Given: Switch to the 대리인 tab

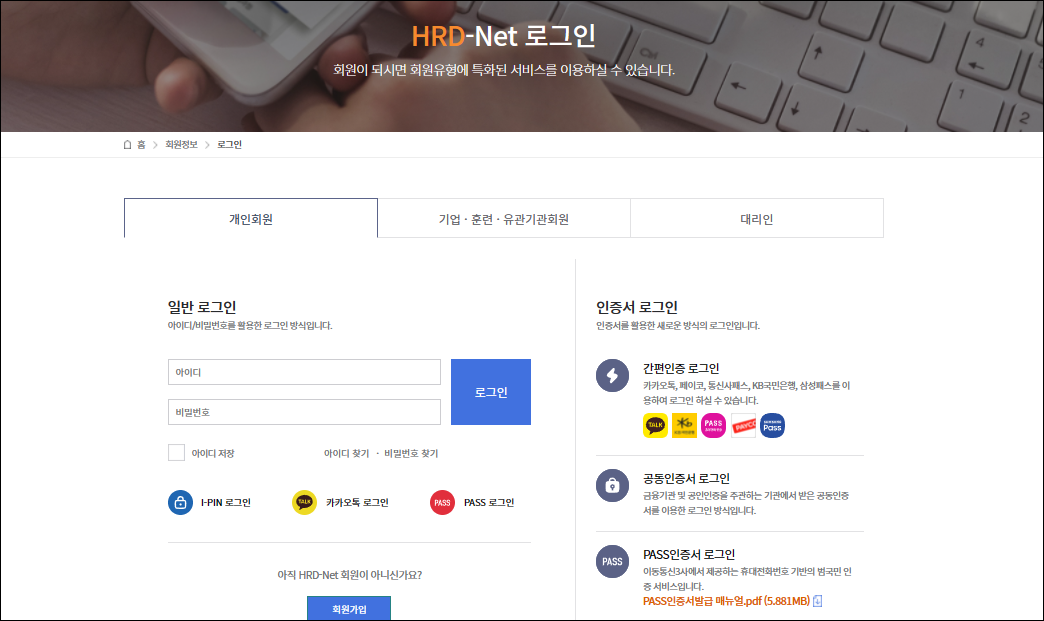Looking at the screenshot, I should [757, 218].
